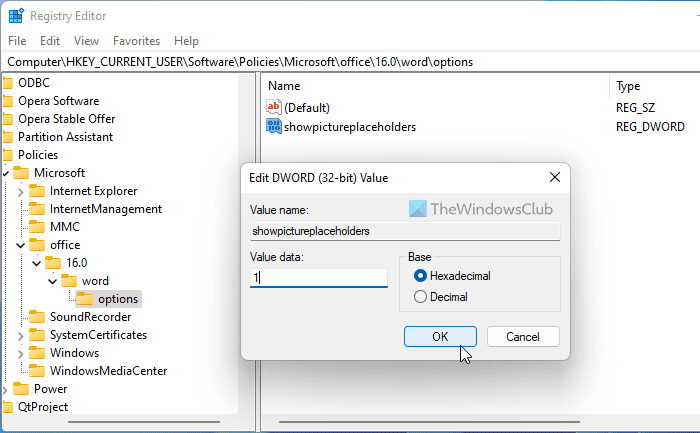Screen dimensions: 700x433
Task: Select the SoundRecorder key label
Action: [x=91, y=317]
